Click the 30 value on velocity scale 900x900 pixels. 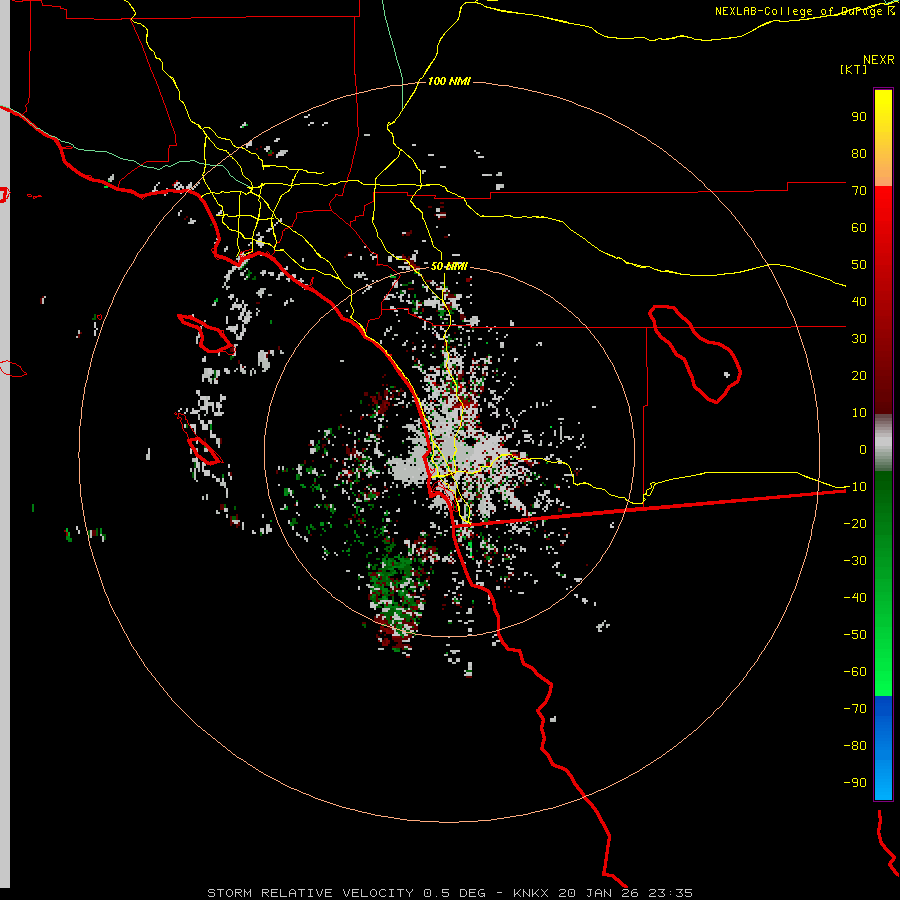tap(859, 339)
